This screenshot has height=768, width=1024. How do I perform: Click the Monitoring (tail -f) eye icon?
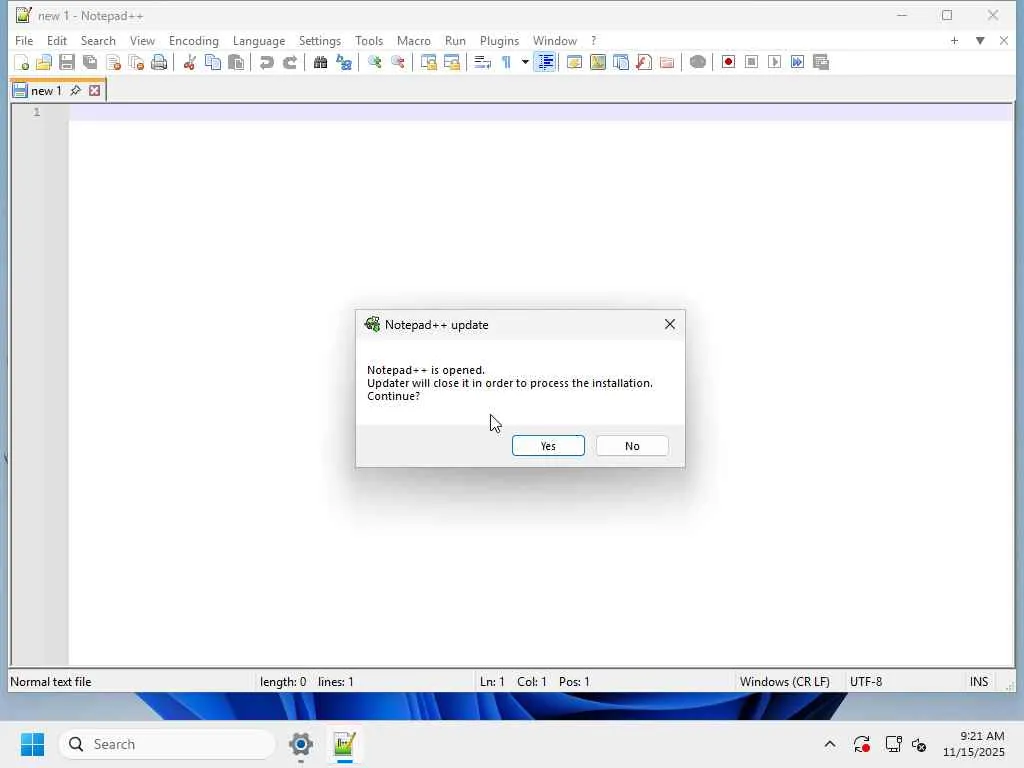tap(697, 63)
